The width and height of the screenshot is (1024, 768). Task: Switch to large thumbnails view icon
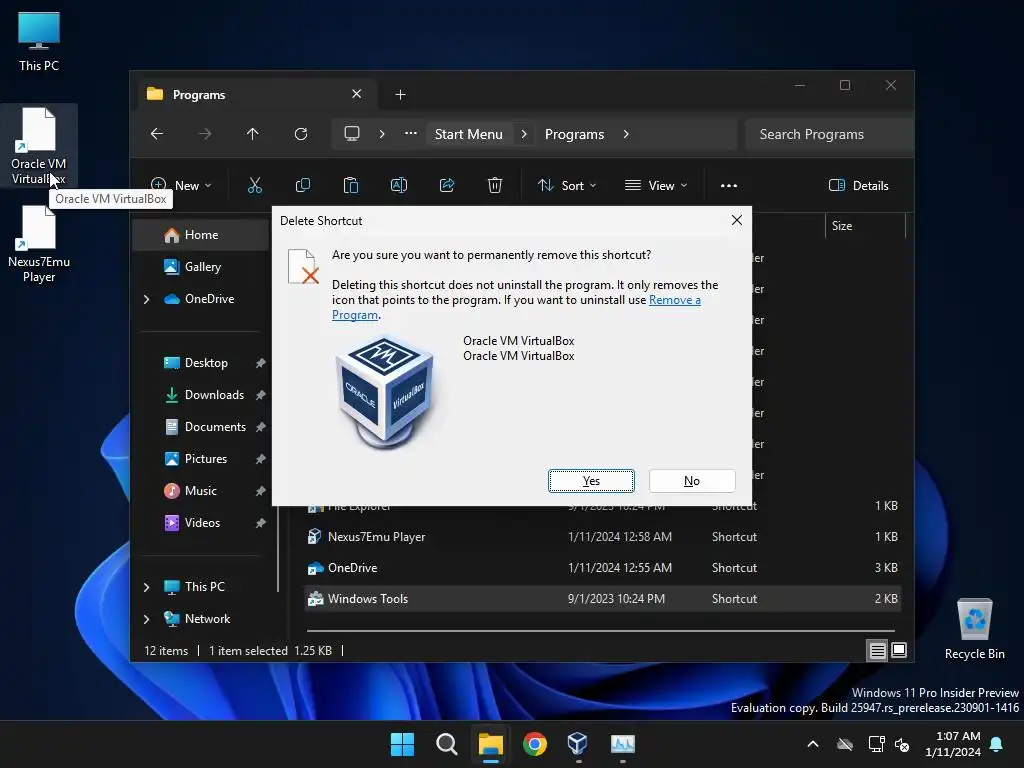(899, 650)
